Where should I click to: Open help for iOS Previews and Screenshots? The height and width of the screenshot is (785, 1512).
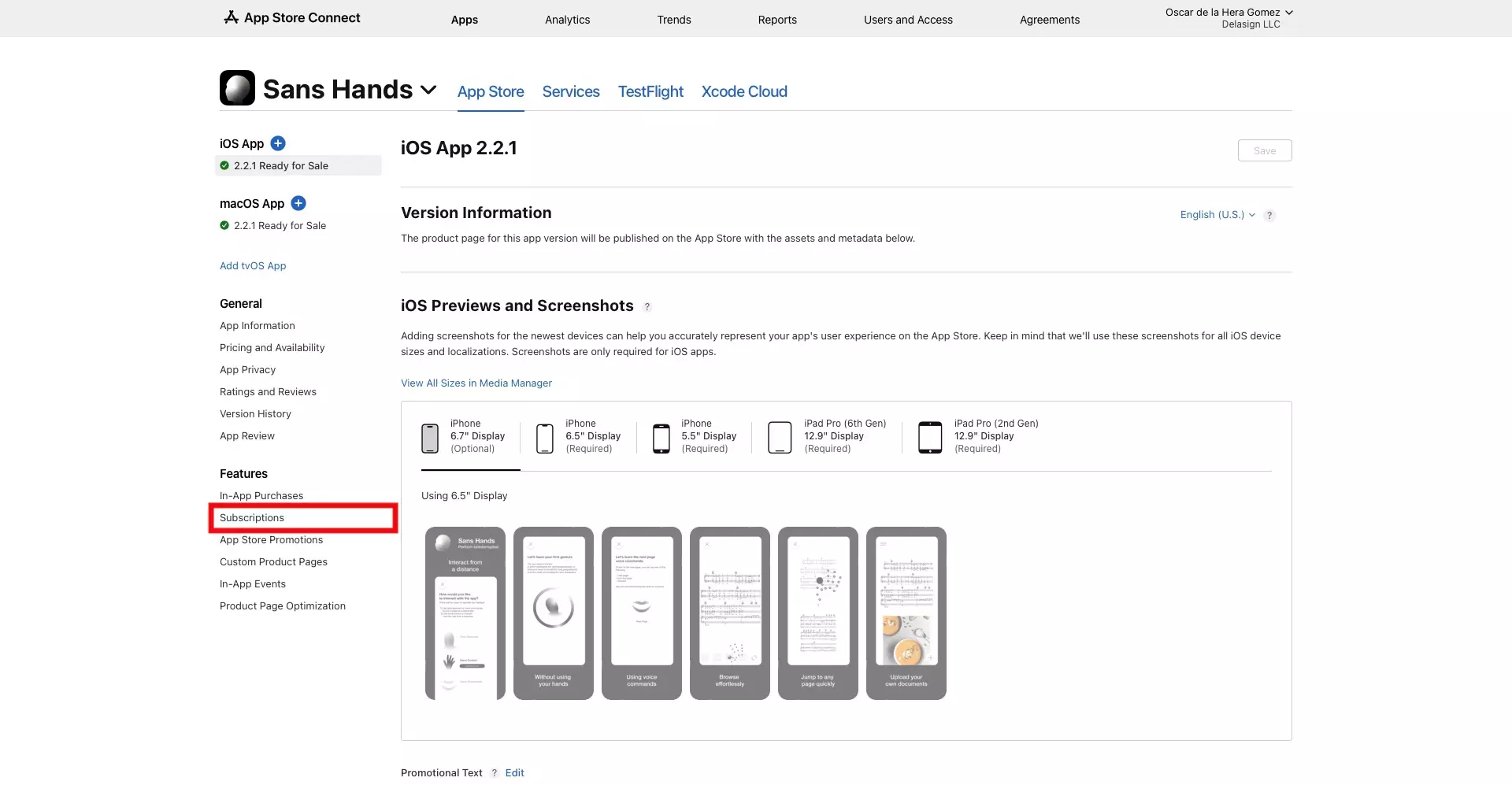coord(647,307)
